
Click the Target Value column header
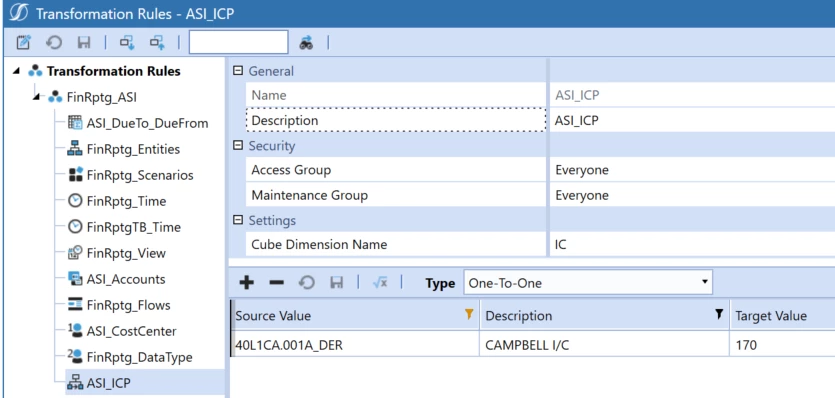(x=771, y=316)
